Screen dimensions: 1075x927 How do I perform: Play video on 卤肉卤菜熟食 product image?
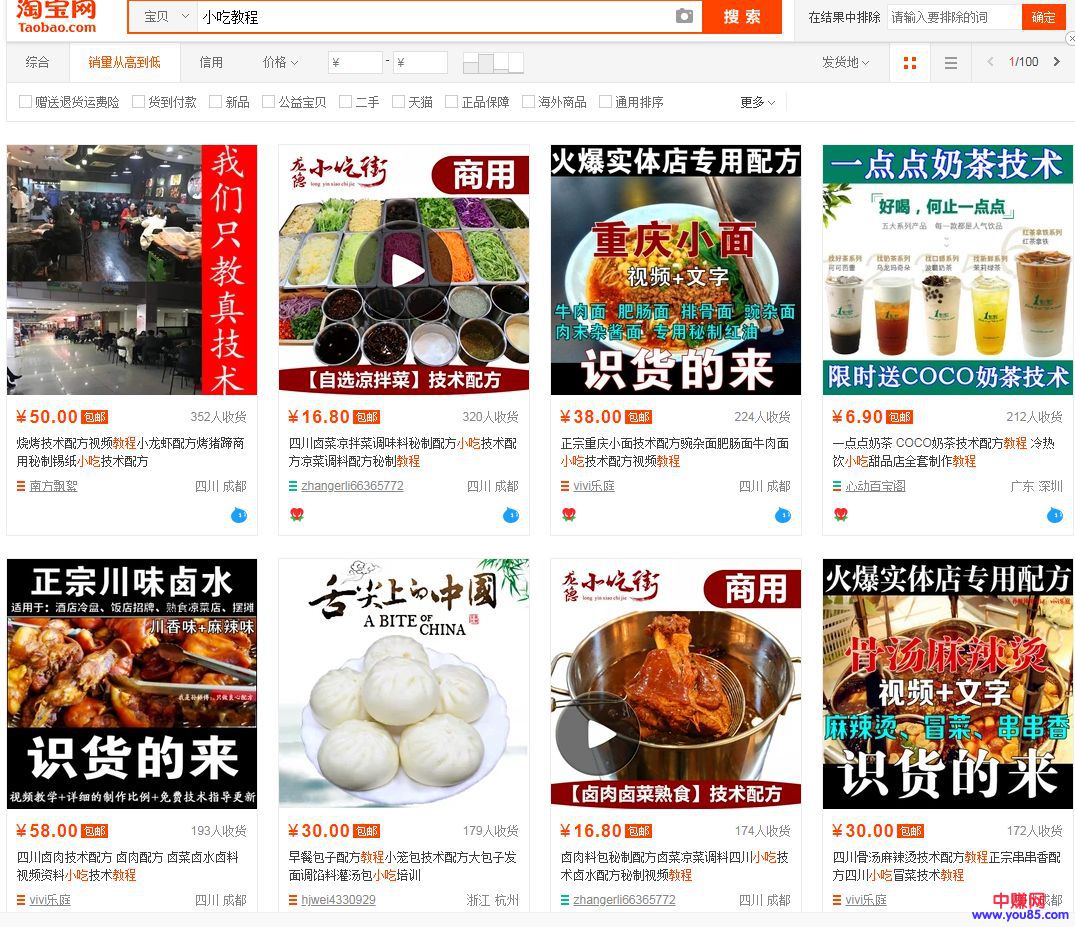[x=600, y=735]
